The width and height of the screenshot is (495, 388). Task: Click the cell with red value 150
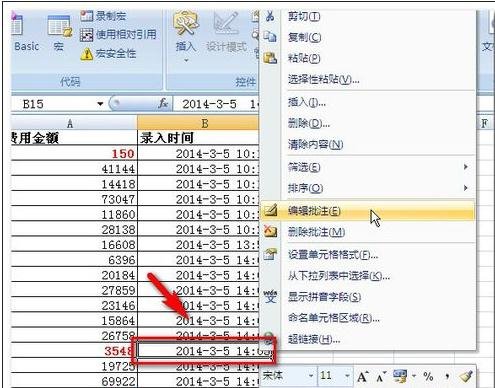click(74, 153)
